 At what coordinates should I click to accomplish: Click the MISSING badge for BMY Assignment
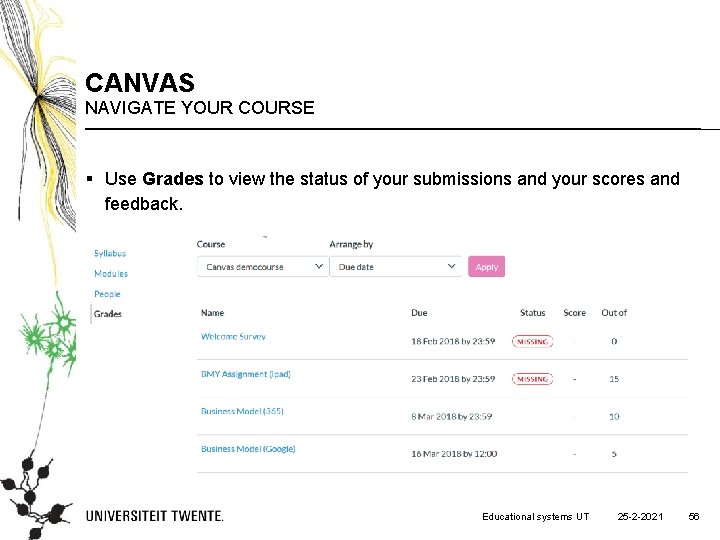pos(533,379)
